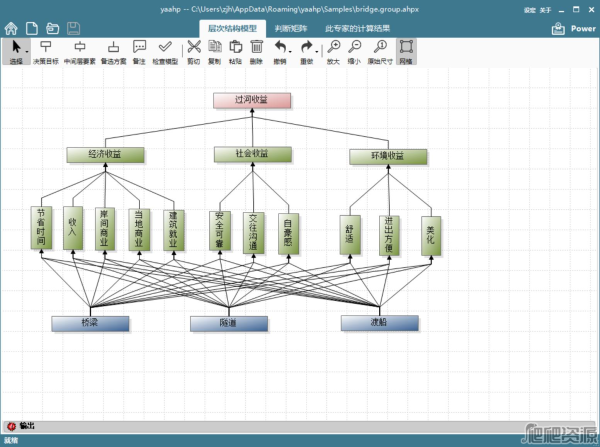Viewport: 600px width, 447px height.
Task: Click the Home icon in the title bar
Action: [11, 28]
